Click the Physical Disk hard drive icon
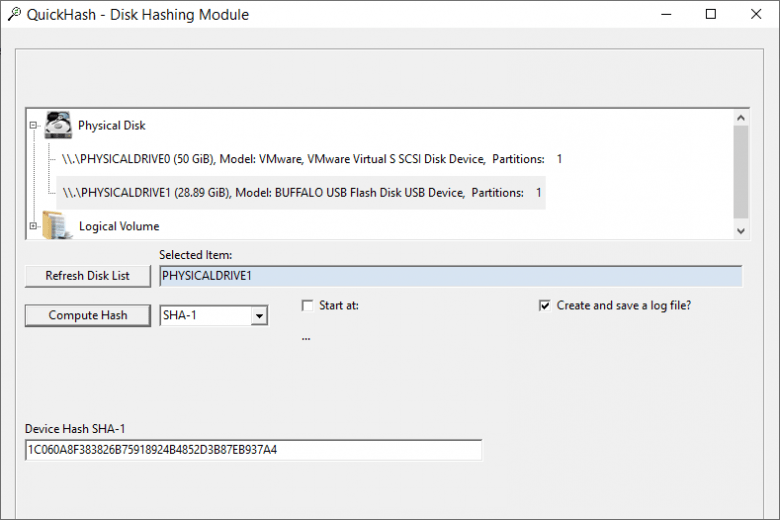Image resolution: width=780 pixels, height=520 pixels. coord(58,125)
